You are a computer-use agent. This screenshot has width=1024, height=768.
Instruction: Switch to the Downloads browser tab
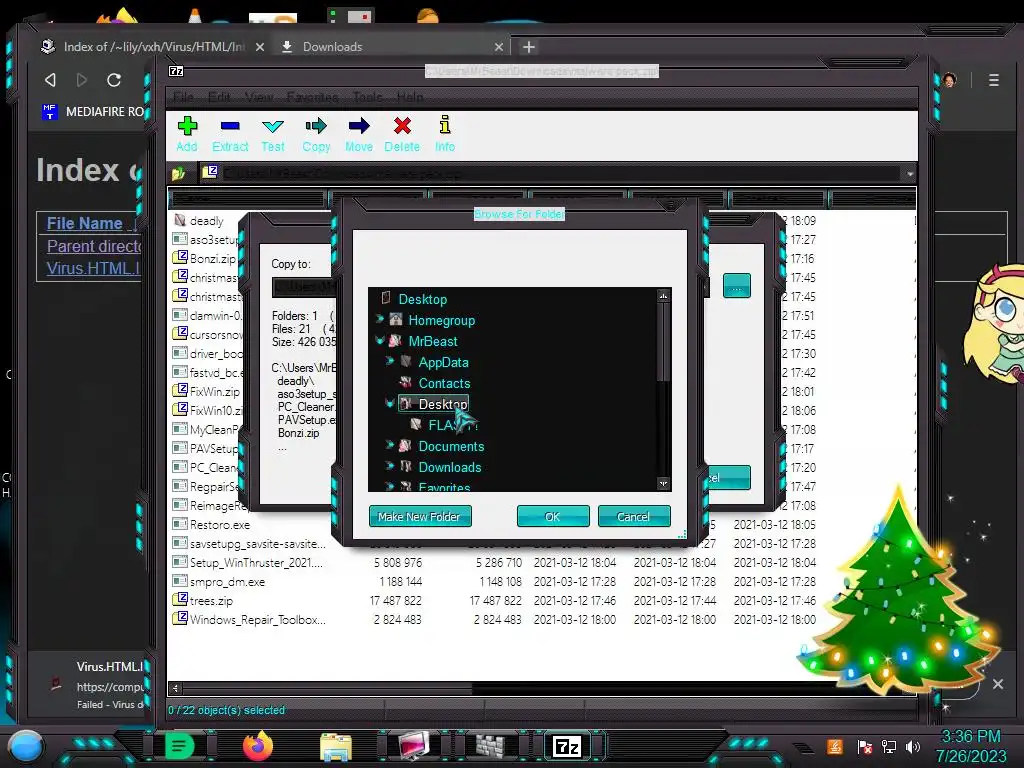tap(391, 47)
